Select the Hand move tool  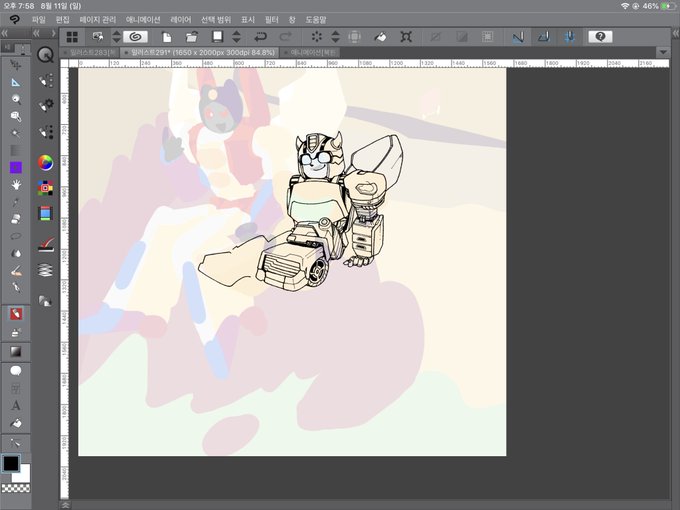[16, 185]
